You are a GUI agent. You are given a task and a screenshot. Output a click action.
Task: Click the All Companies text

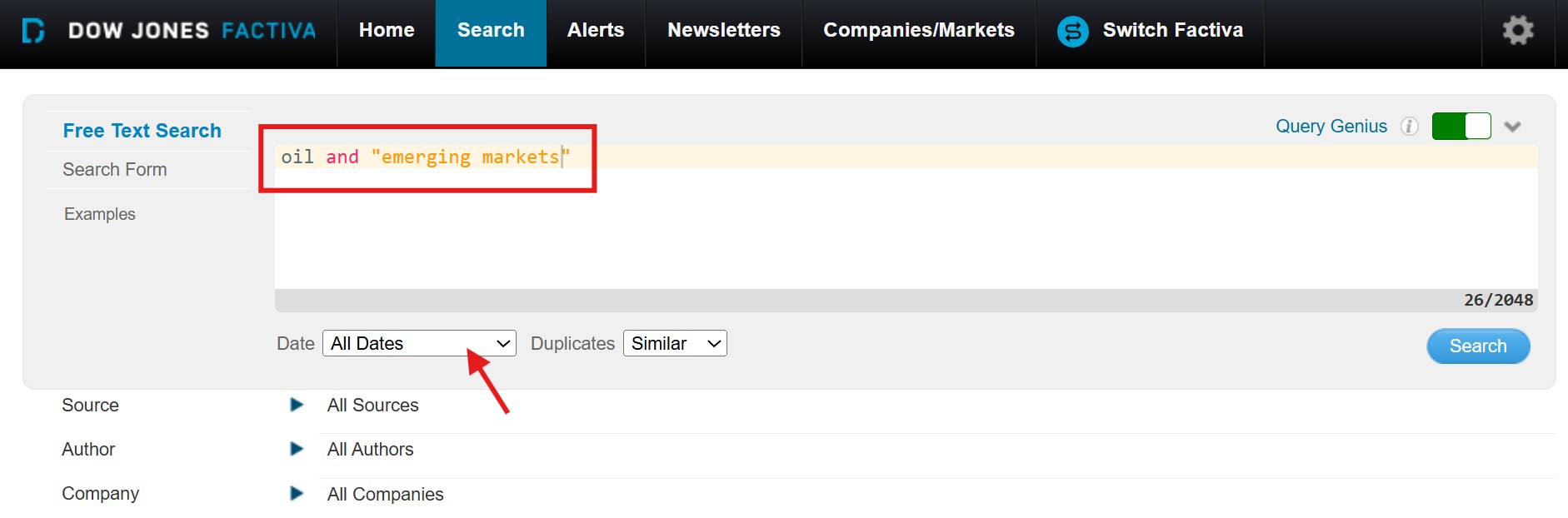385,494
